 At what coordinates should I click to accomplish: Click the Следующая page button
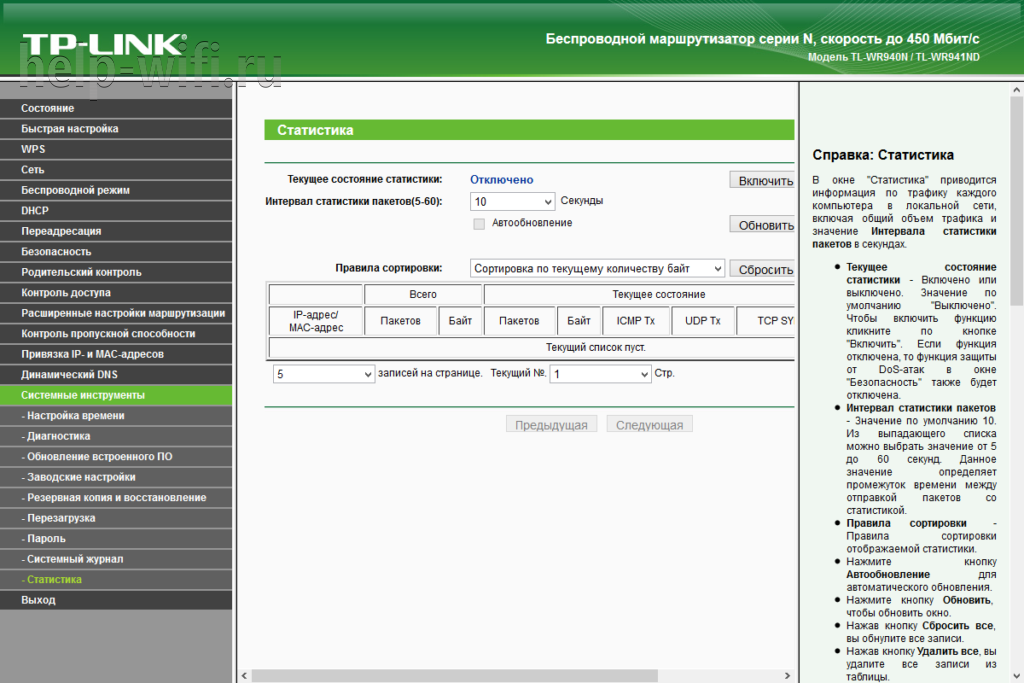click(649, 425)
